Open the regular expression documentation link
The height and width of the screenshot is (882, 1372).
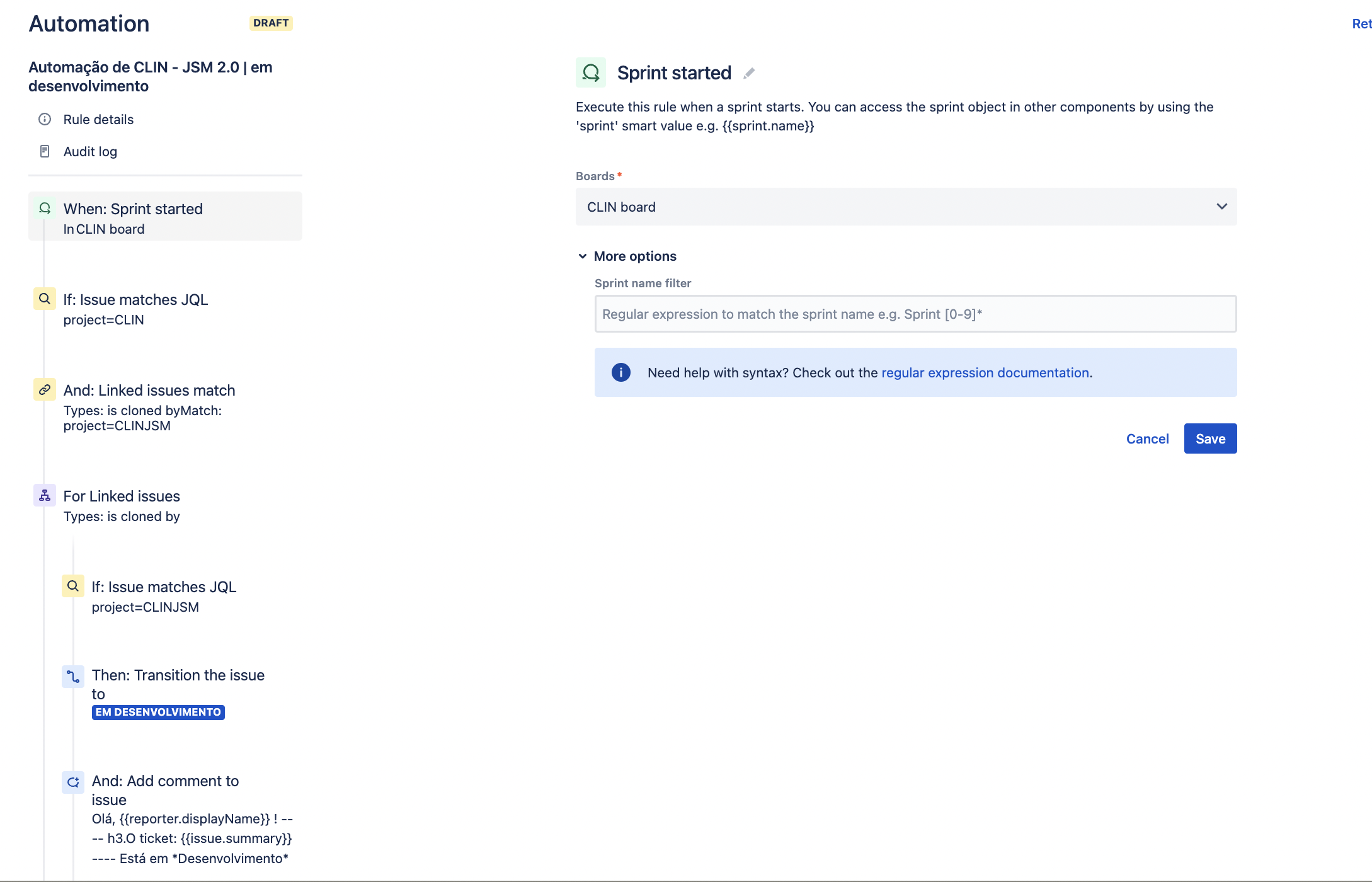pos(985,373)
